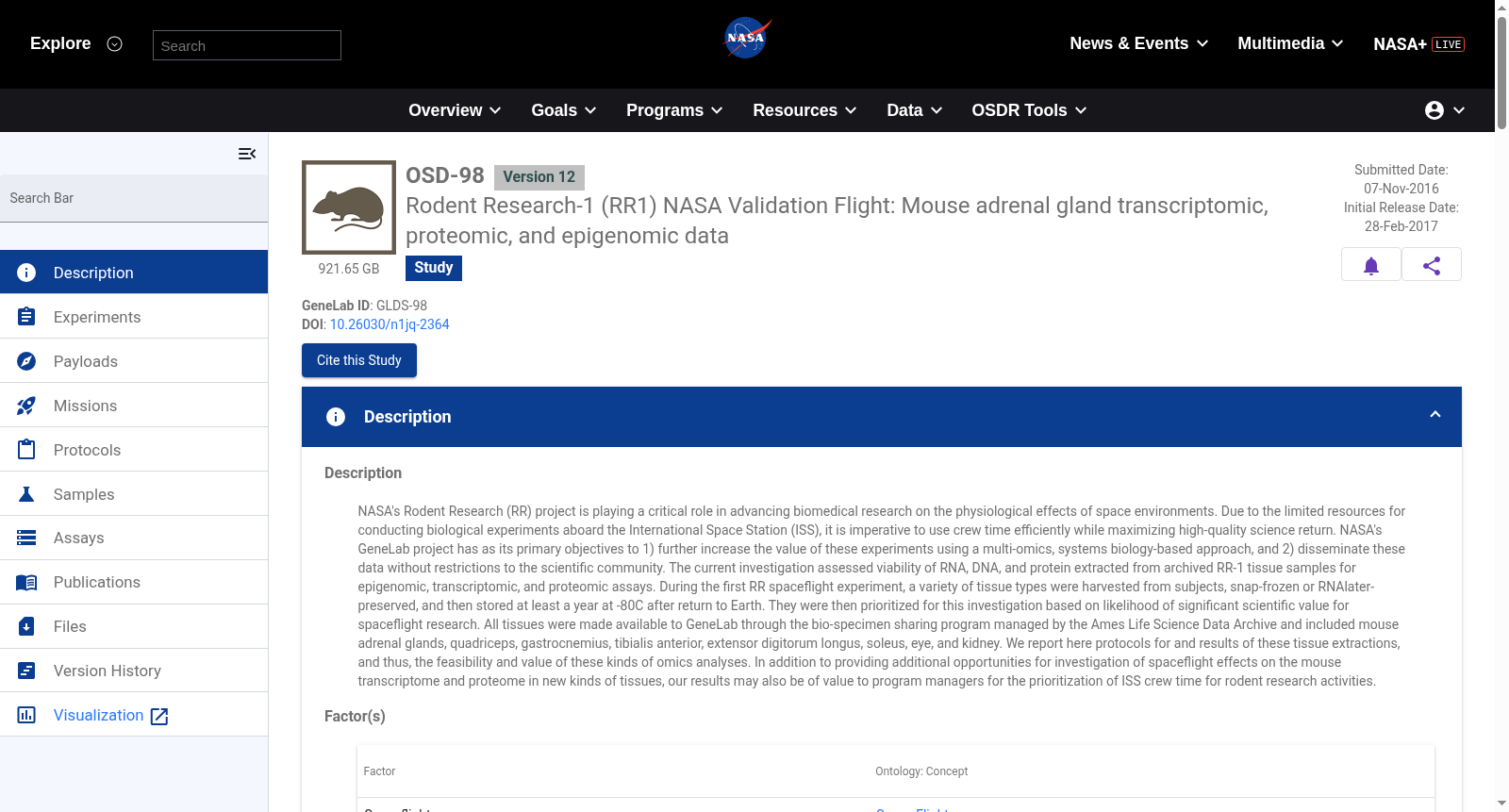Click the info icon in Description panel header

[336, 417]
